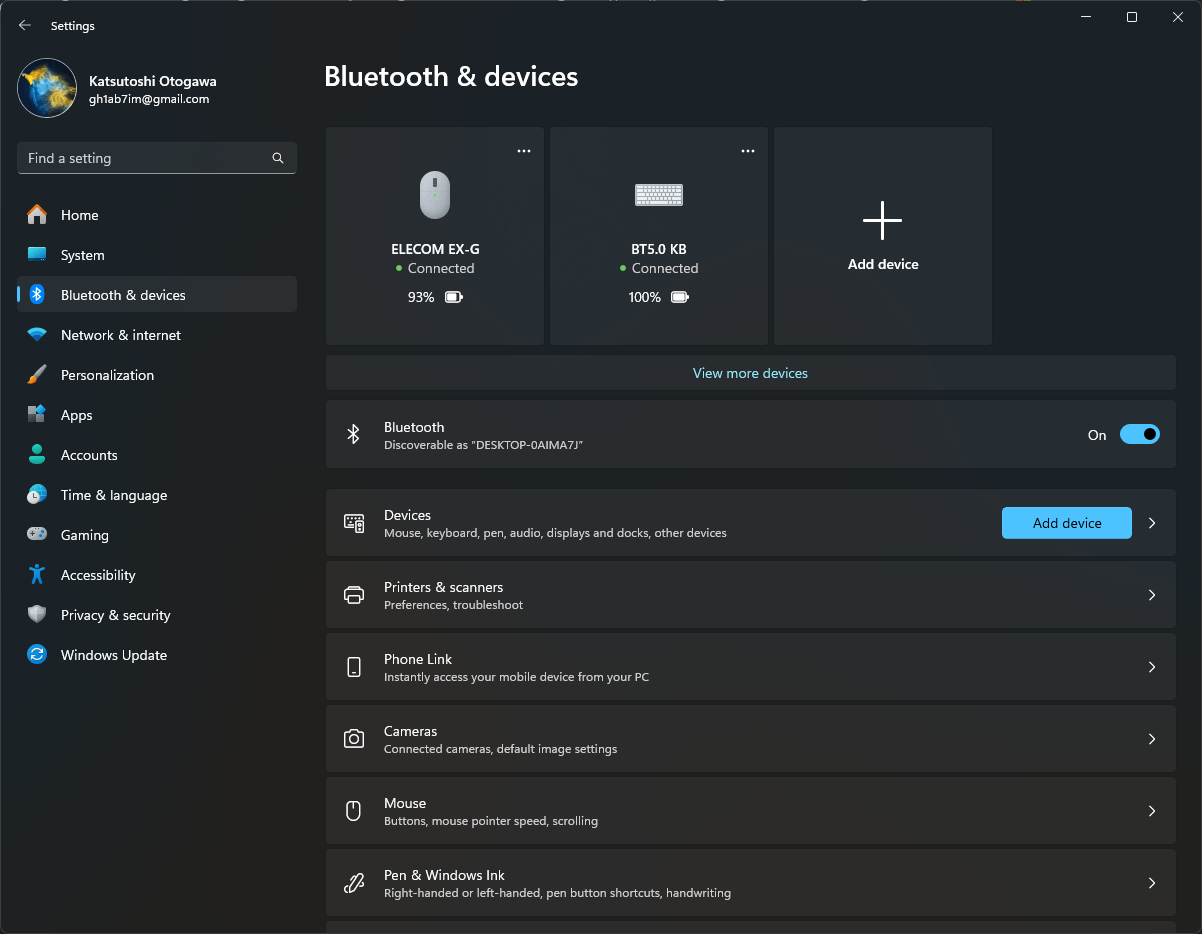Click the 100% battery level text

644,297
